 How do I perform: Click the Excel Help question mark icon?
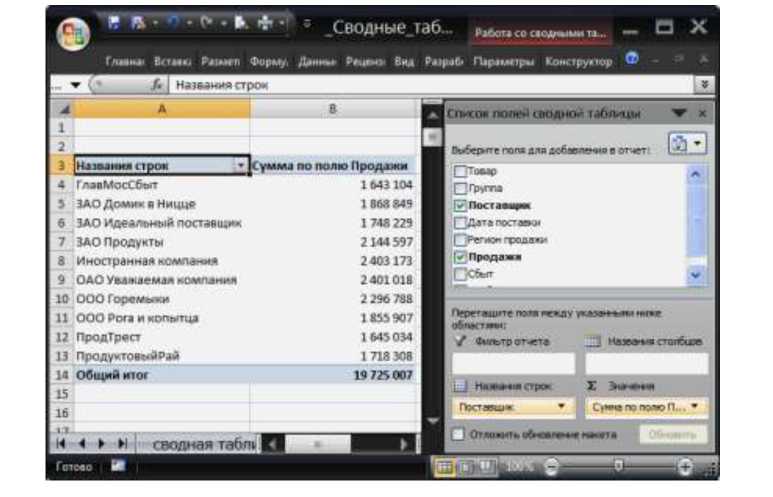point(632,61)
